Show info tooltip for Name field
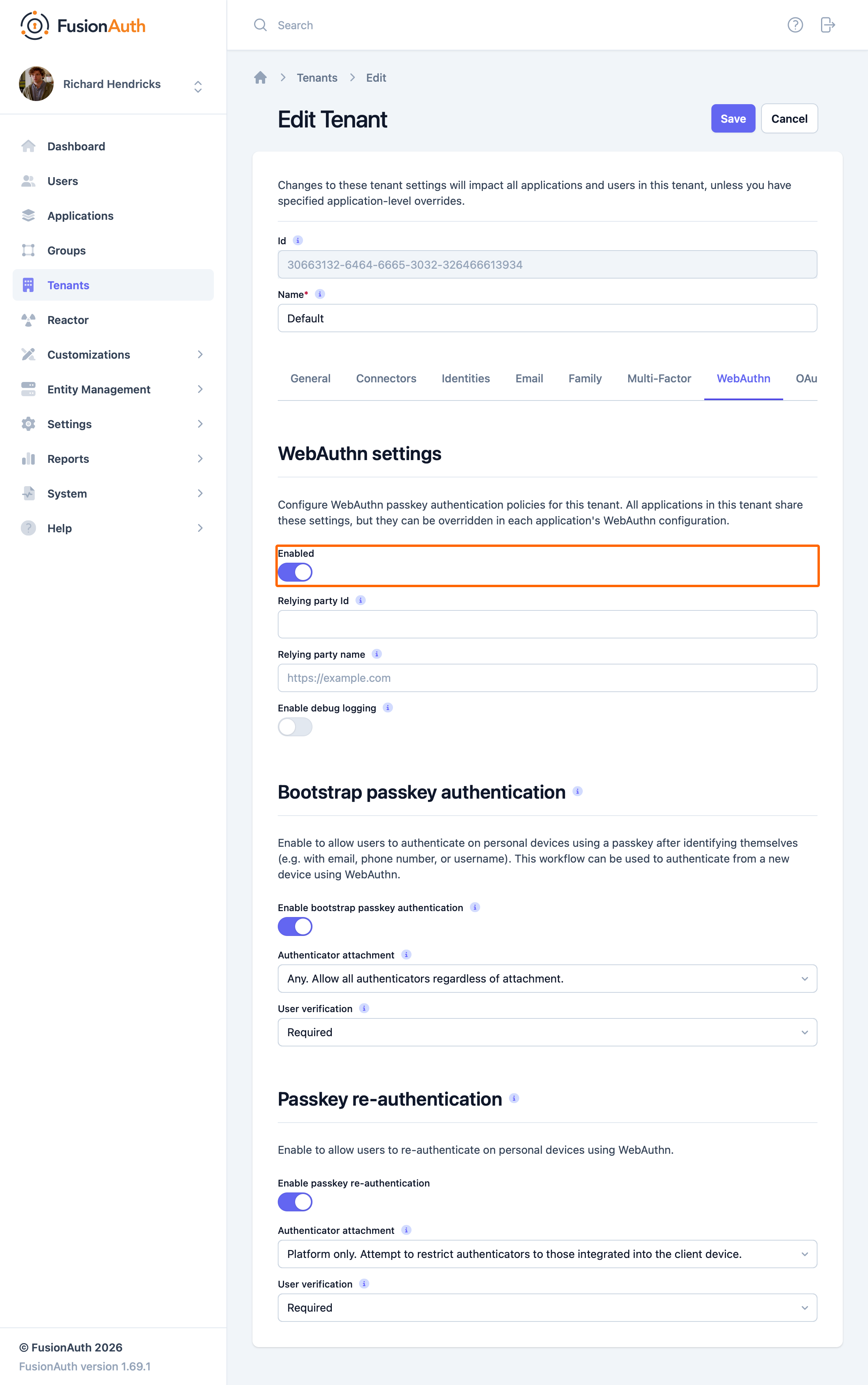This screenshot has width=868, height=1385. tap(320, 294)
